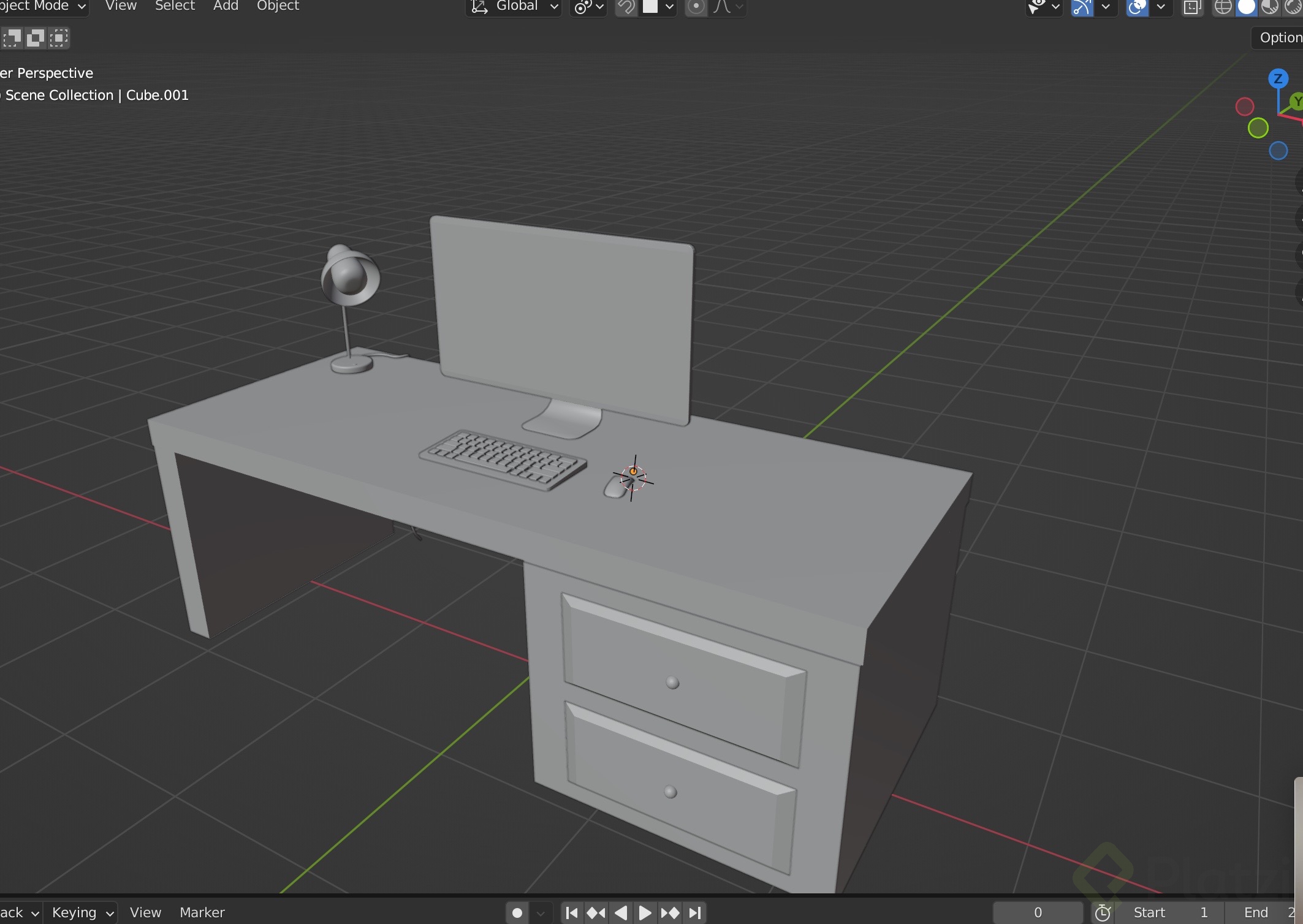Screen dimensions: 1303x924
Task: Toggle show overlays button
Action: pyautogui.click(x=1137, y=7)
